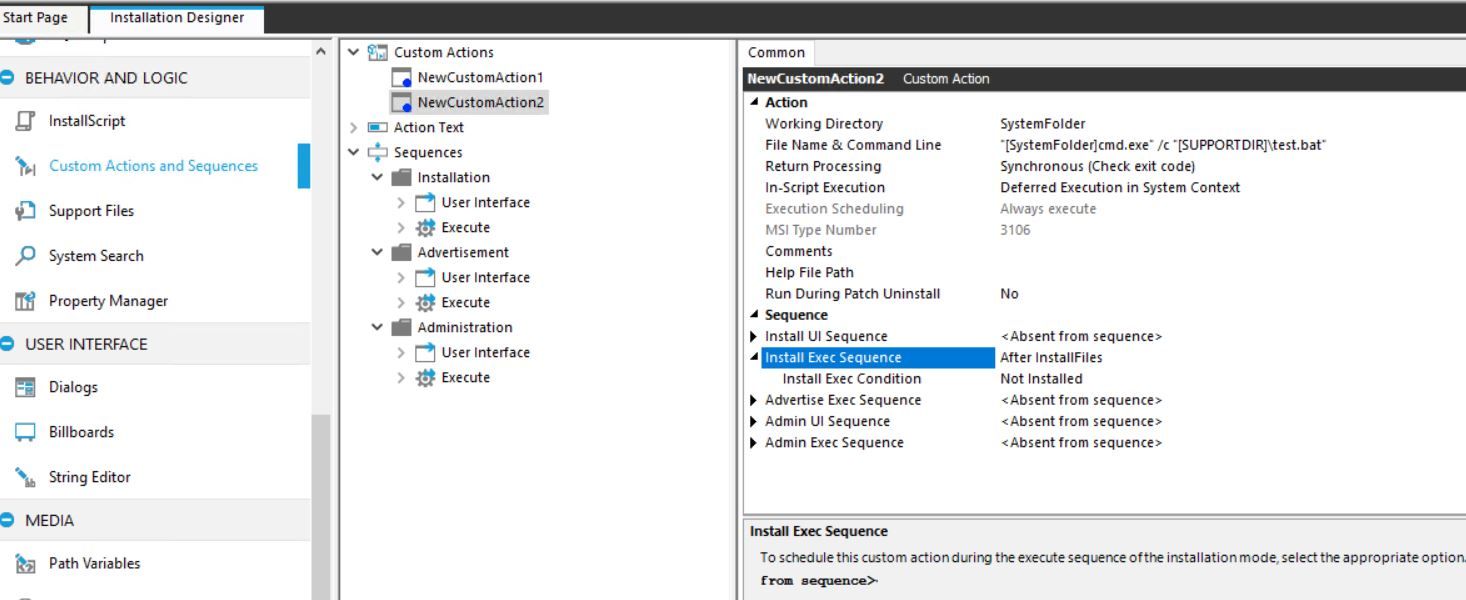Click Administration User Interface sequence icon
Viewport: 1466px width, 600px height.
click(426, 352)
